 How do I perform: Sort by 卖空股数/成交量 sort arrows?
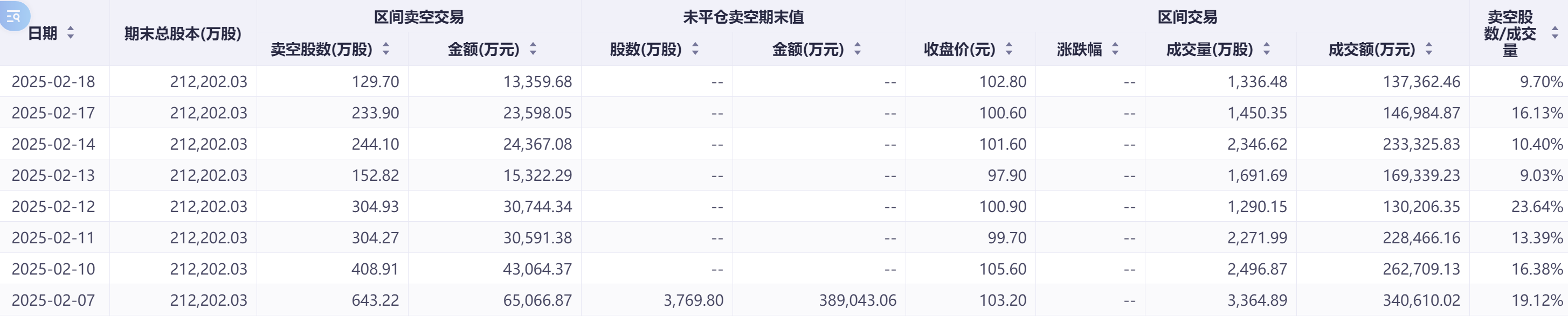pyautogui.click(x=1555, y=33)
